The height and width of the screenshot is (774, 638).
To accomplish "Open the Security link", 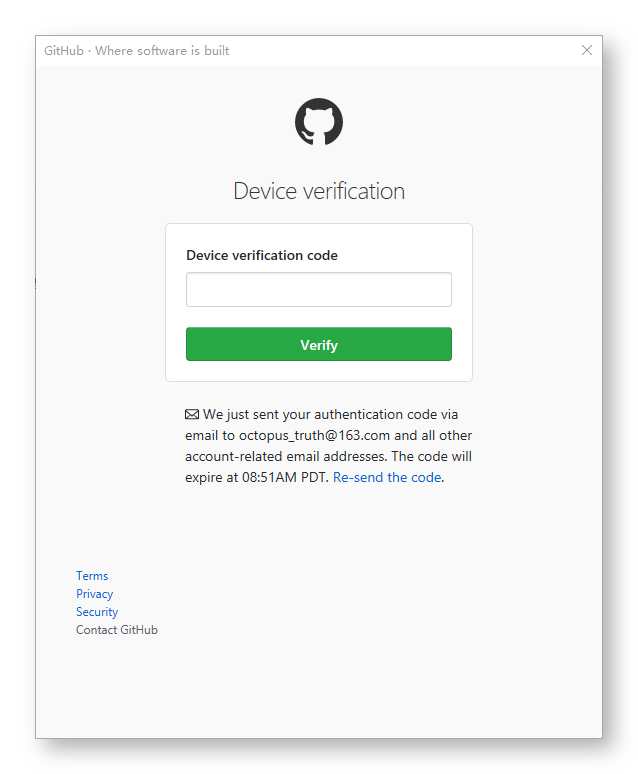I will 97,612.
